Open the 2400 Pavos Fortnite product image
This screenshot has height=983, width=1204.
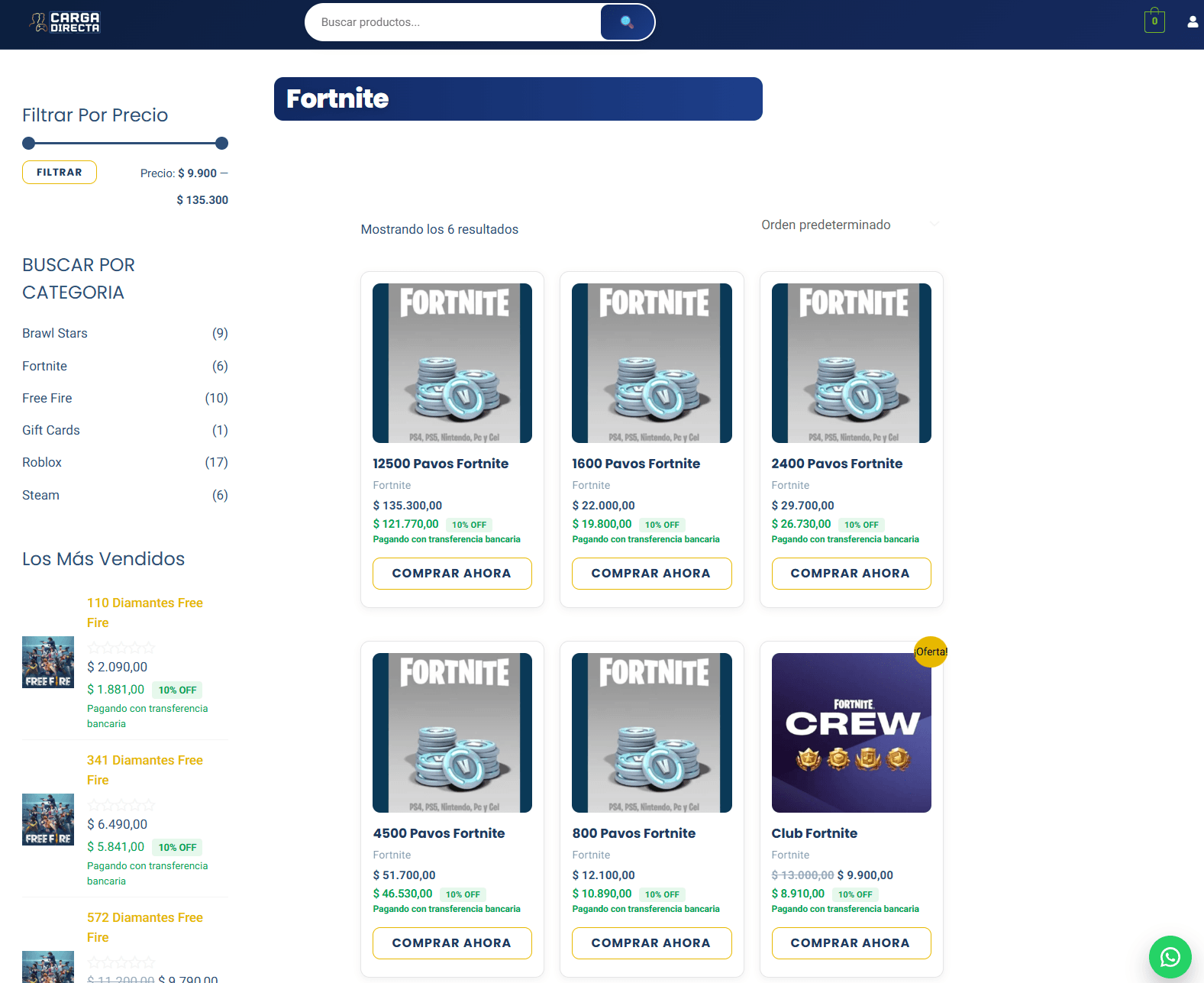851,363
